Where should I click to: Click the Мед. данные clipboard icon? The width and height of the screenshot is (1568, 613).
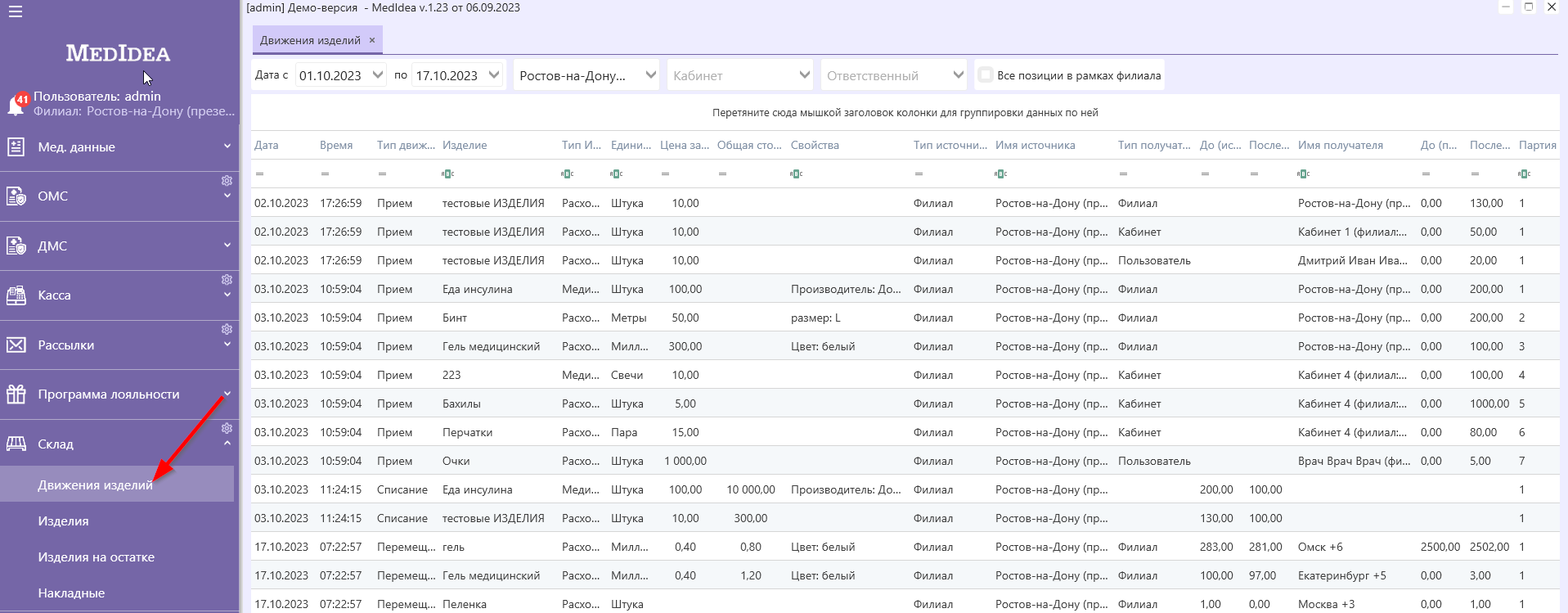[x=16, y=147]
